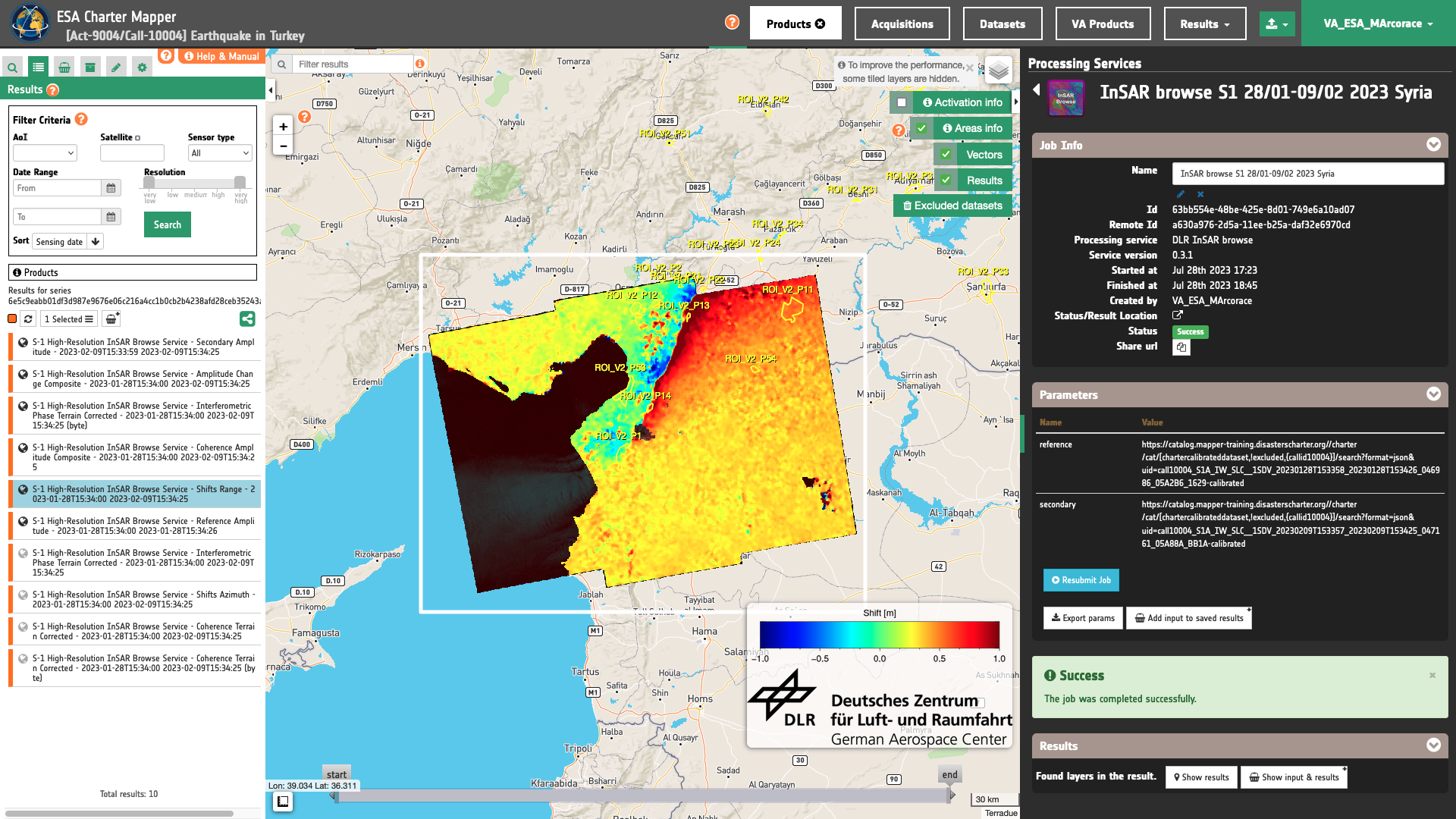The width and height of the screenshot is (1456, 819).
Task: Click the map timeline slider bar
Action: pyautogui.click(x=642, y=795)
